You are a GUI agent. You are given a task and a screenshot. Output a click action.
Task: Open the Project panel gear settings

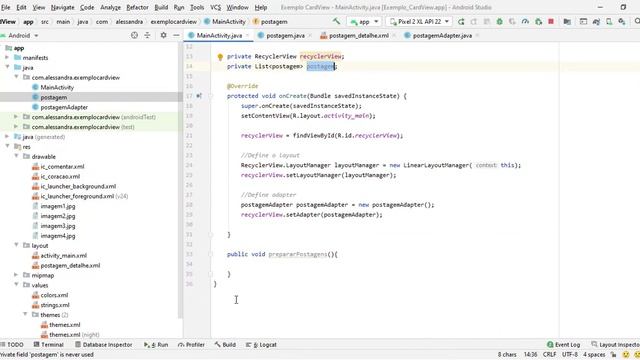tap(163, 36)
